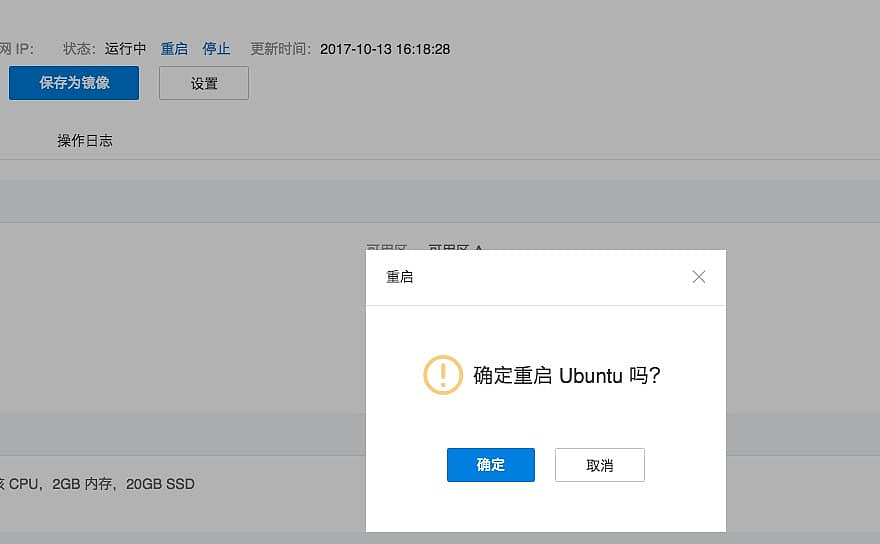Screen dimensions: 880x544
Task: Confirm restart with the 确定 button
Action: pyautogui.click(x=490, y=465)
